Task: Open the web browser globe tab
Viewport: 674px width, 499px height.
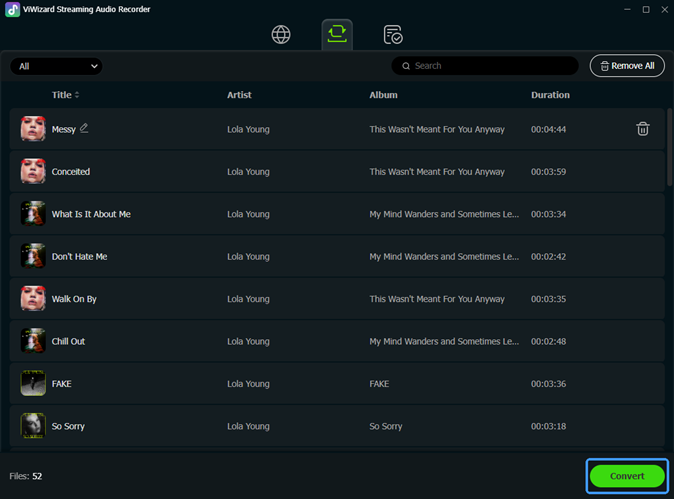Action: tap(281, 34)
